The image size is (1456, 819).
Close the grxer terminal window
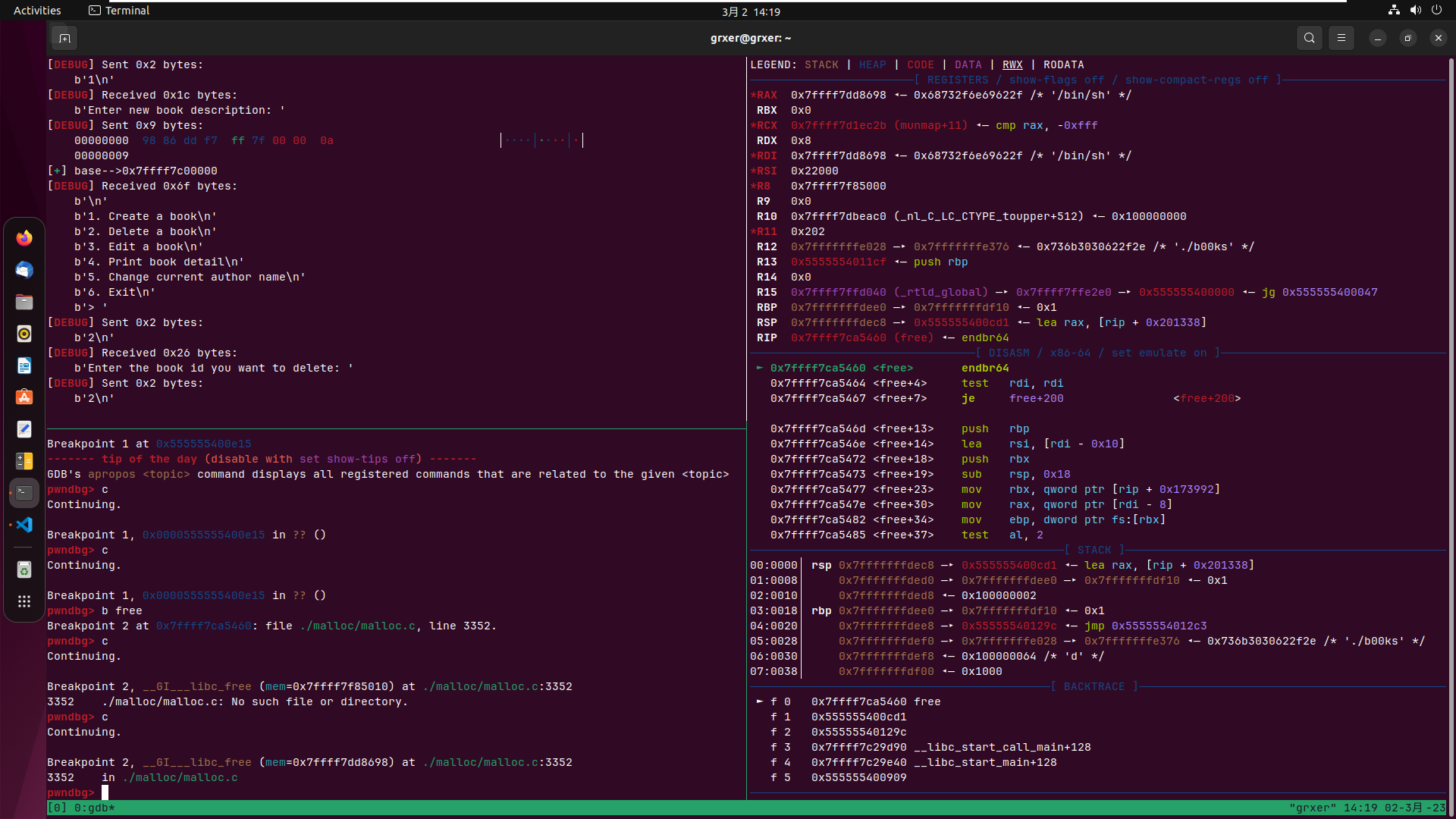click(x=1439, y=38)
